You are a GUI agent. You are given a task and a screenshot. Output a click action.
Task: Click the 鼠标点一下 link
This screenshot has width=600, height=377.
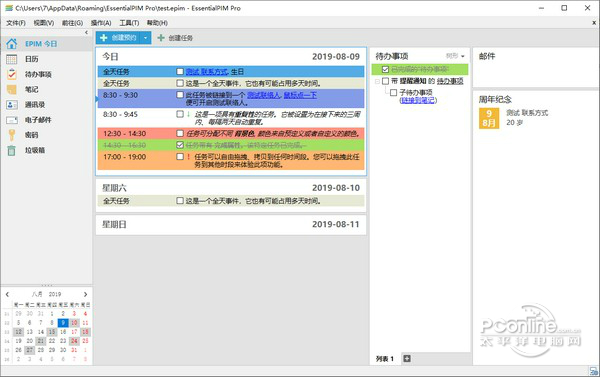[300, 95]
